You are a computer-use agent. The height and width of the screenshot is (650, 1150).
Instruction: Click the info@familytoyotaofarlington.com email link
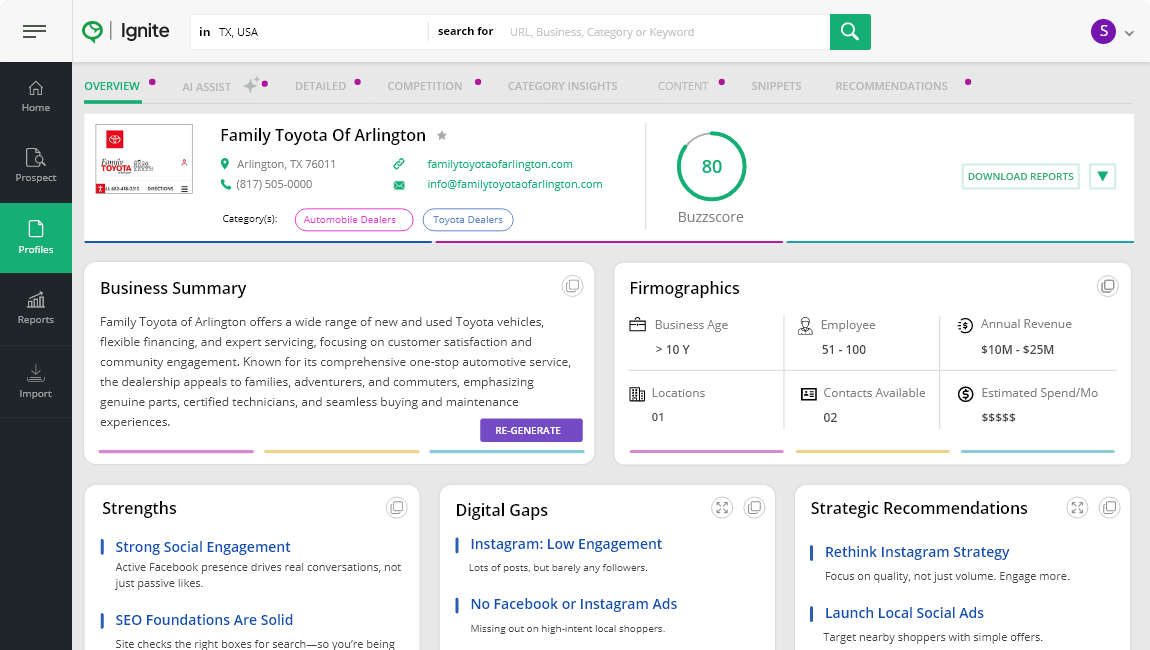(x=515, y=184)
